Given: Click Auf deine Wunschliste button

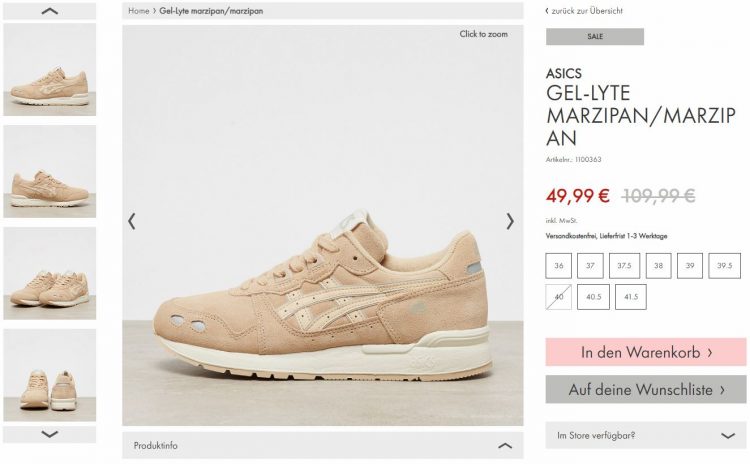Looking at the screenshot, I should [x=646, y=389].
